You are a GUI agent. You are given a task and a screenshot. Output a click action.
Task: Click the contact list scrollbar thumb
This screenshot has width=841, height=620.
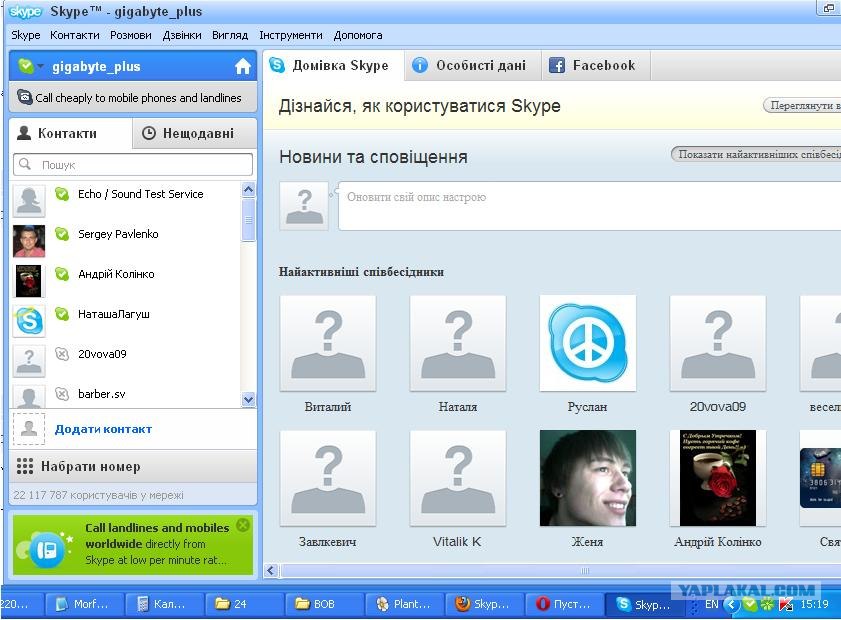[248, 220]
